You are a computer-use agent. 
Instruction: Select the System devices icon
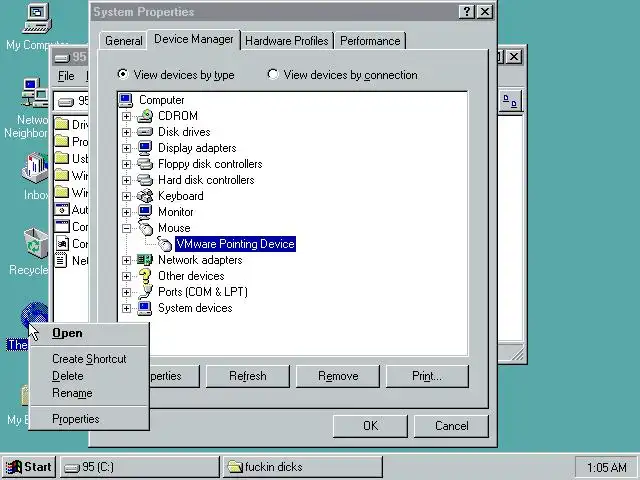(x=145, y=308)
